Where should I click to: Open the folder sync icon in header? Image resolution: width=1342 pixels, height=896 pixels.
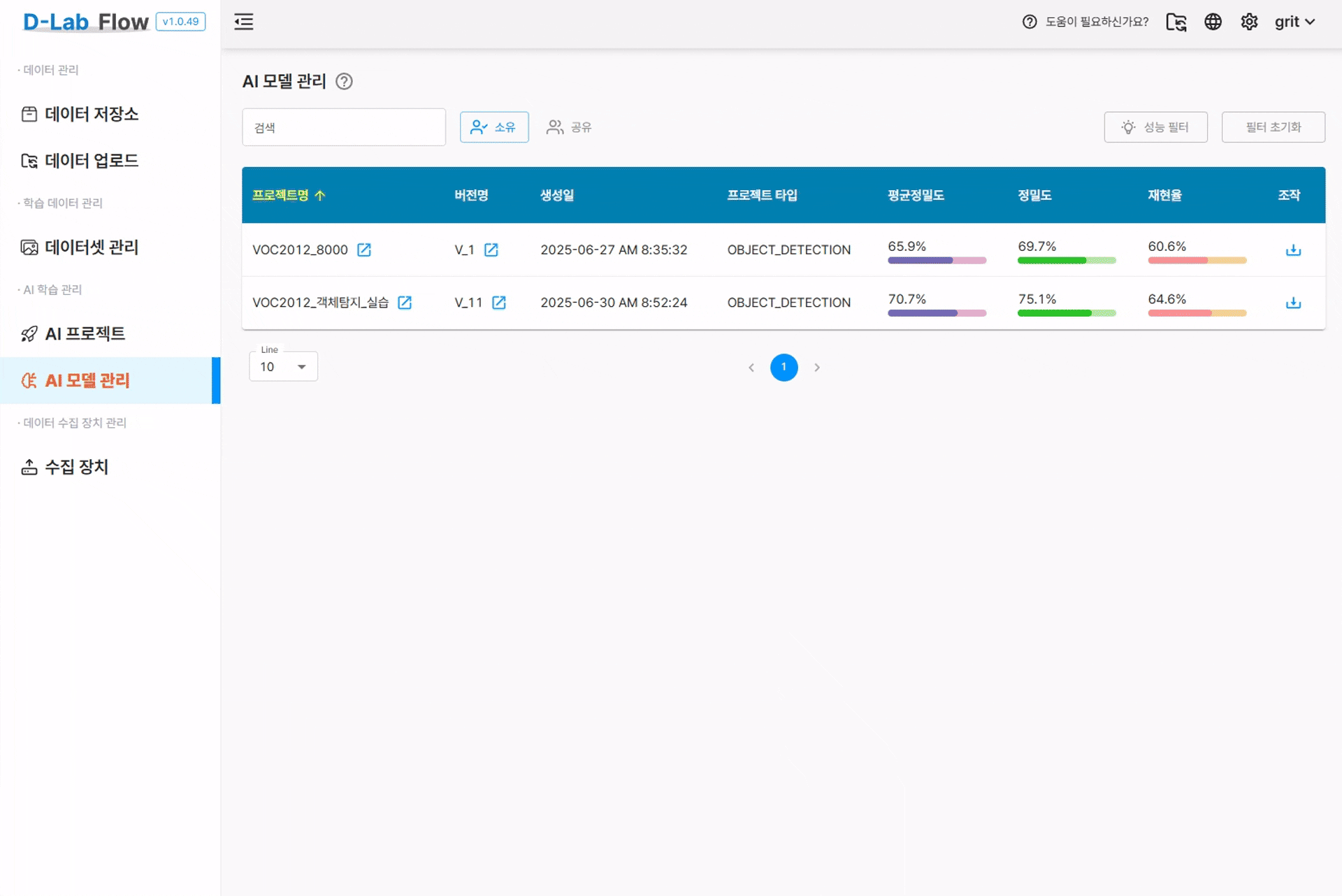pos(1176,22)
